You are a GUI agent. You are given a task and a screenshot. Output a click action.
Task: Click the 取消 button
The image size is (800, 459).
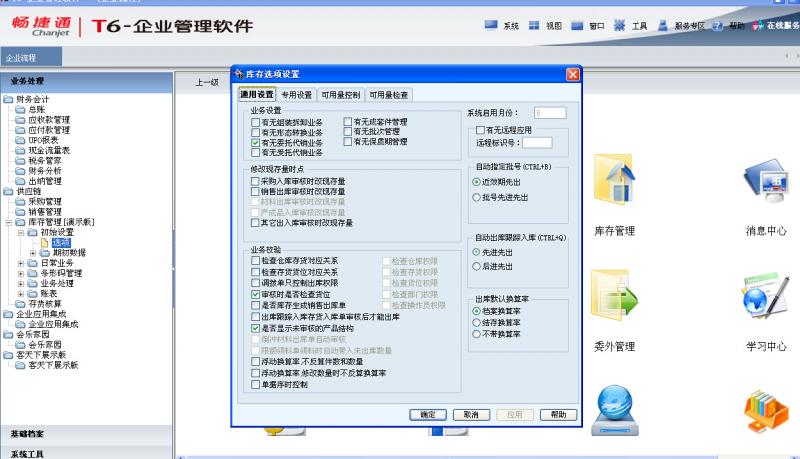tap(471, 415)
